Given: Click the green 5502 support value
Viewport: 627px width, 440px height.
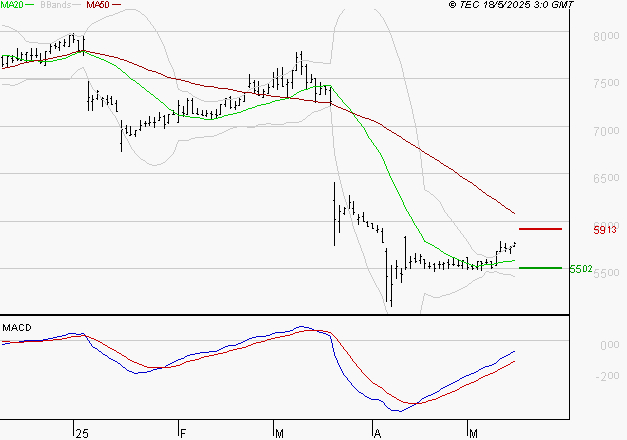Looking at the screenshot, I should 581,269.
